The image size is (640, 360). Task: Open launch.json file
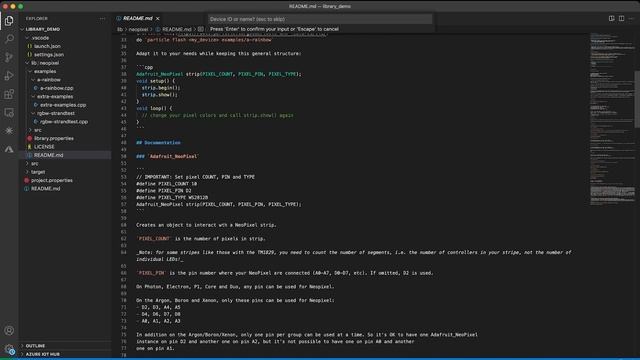(47, 46)
